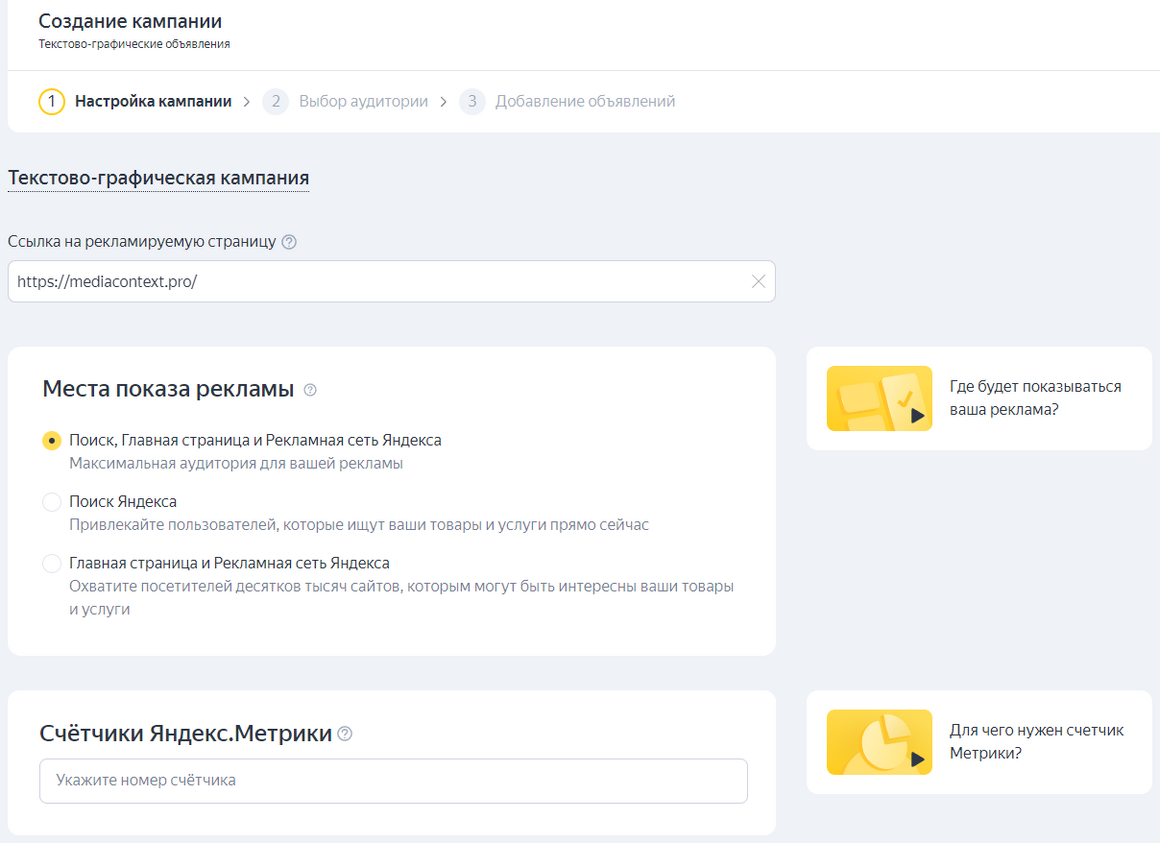The height and width of the screenshot is (843, 1160).
Task: Go to the "Добавление объявлений" step
Action: [x=585, y=101]
